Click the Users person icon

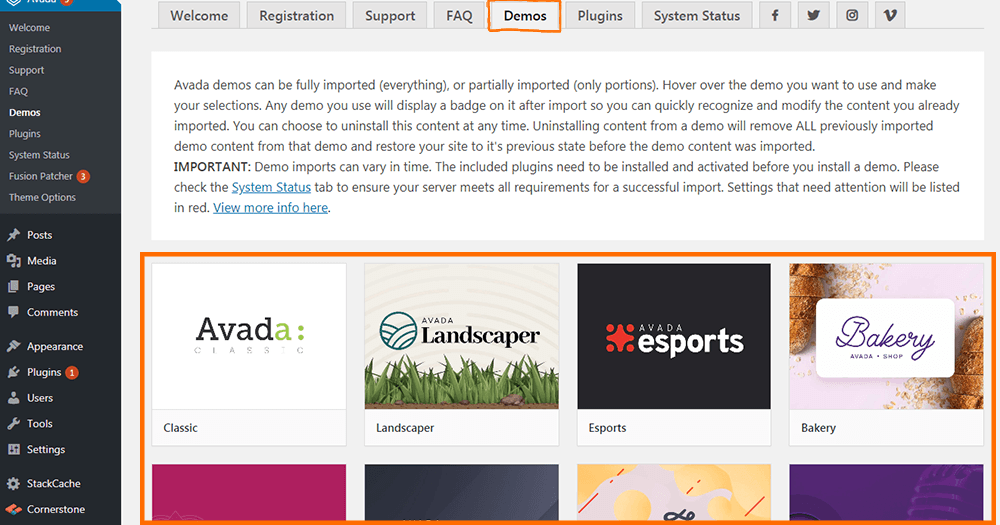13,398
